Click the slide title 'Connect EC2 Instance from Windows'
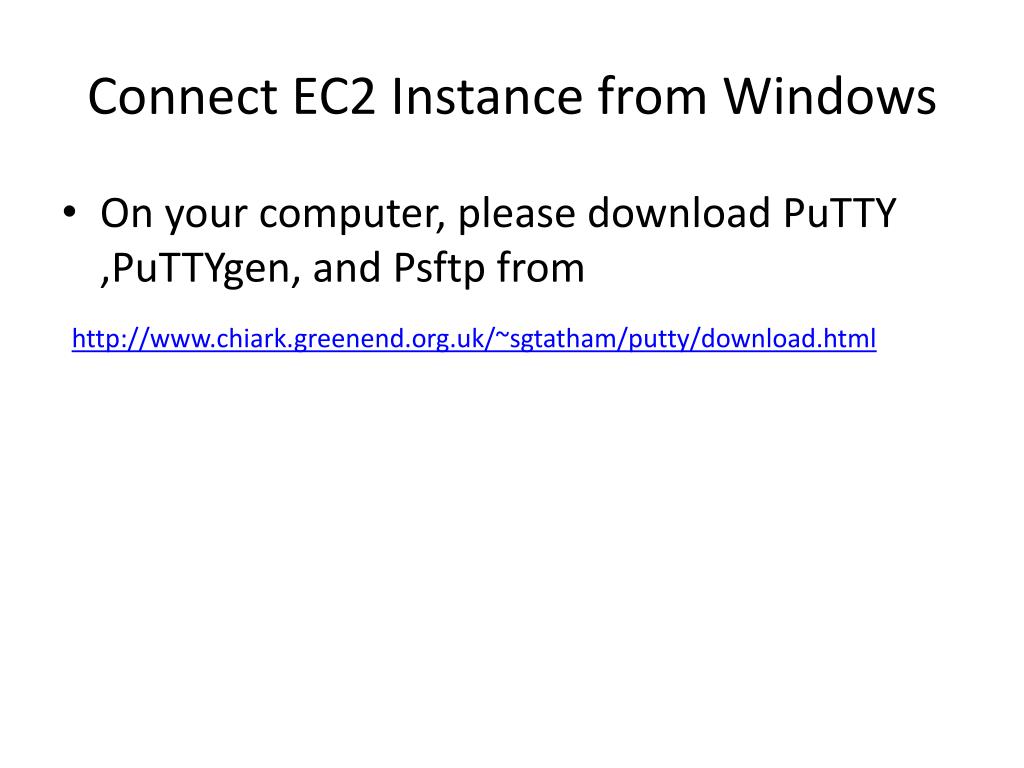 point(512,97)
